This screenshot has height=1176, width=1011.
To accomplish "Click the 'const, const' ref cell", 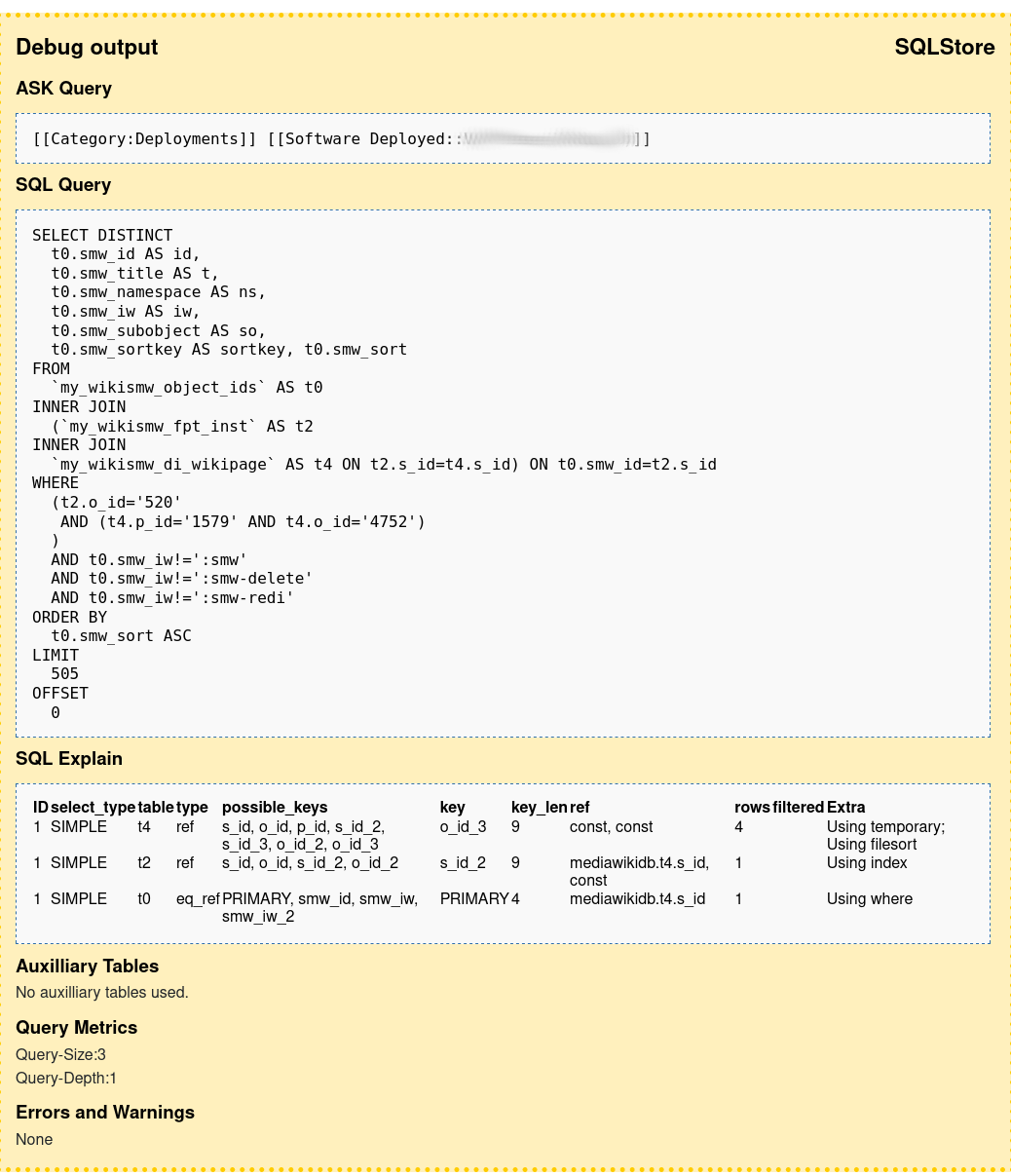I will tap(612, 827).
